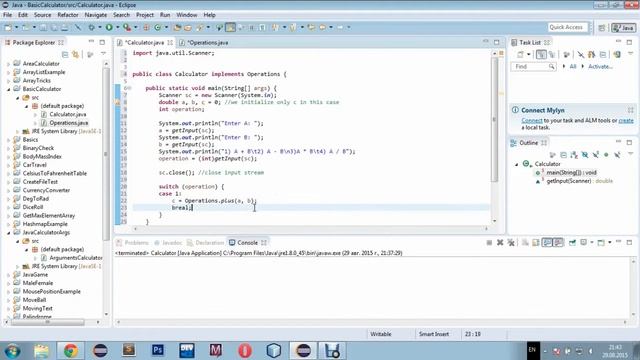Toggle Mark Occurrences highlighted toolbar button
The image size is (640, 360).
pos(231,27)
